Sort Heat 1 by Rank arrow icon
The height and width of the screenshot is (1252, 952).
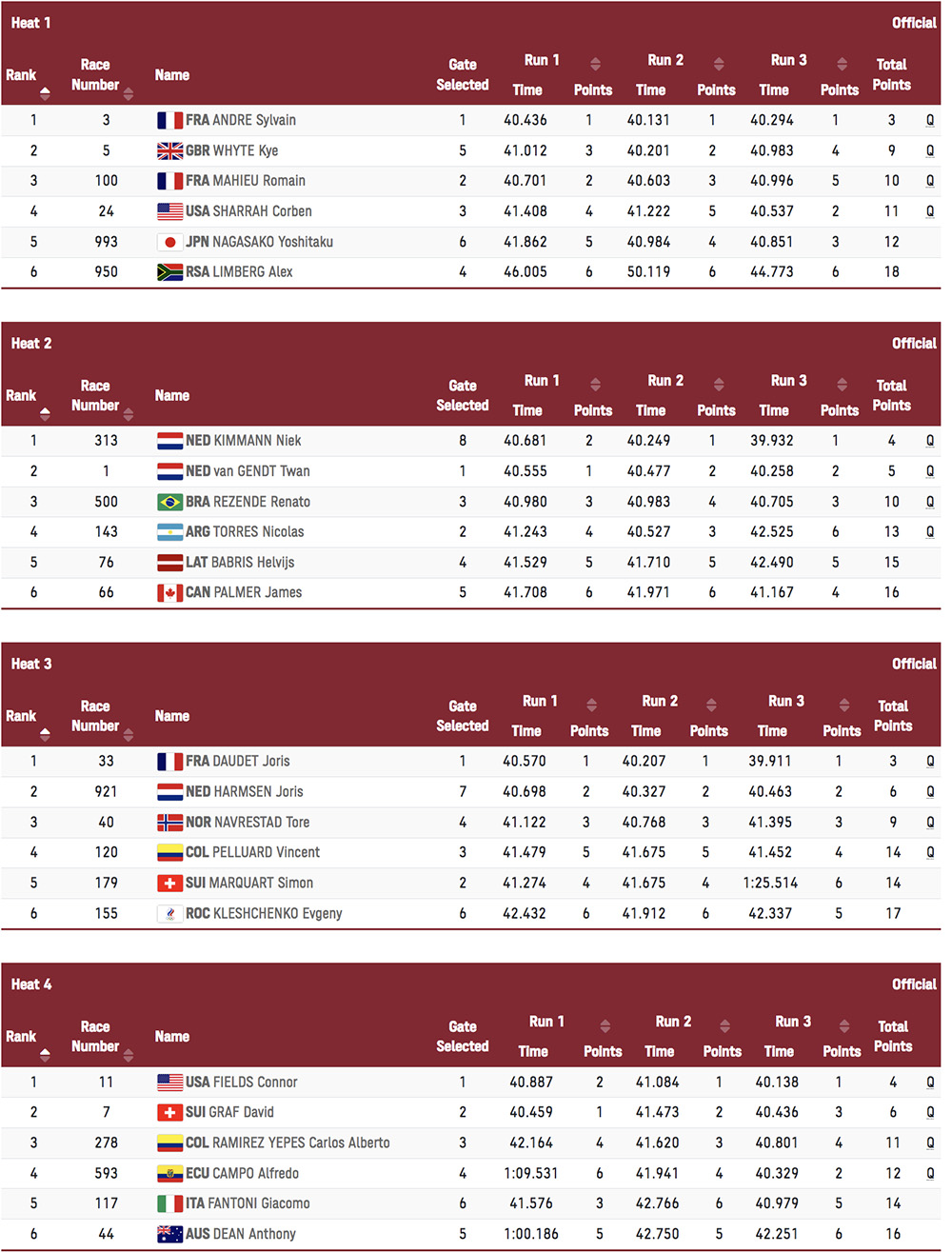45,93
